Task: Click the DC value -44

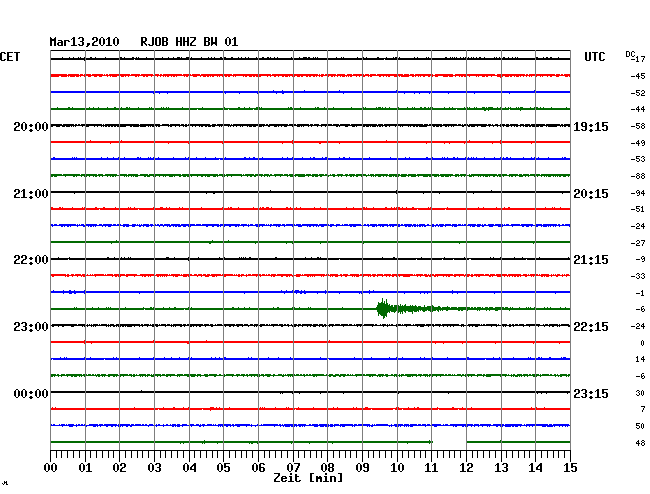Action: pyautogui.click(x=638, y=109)
